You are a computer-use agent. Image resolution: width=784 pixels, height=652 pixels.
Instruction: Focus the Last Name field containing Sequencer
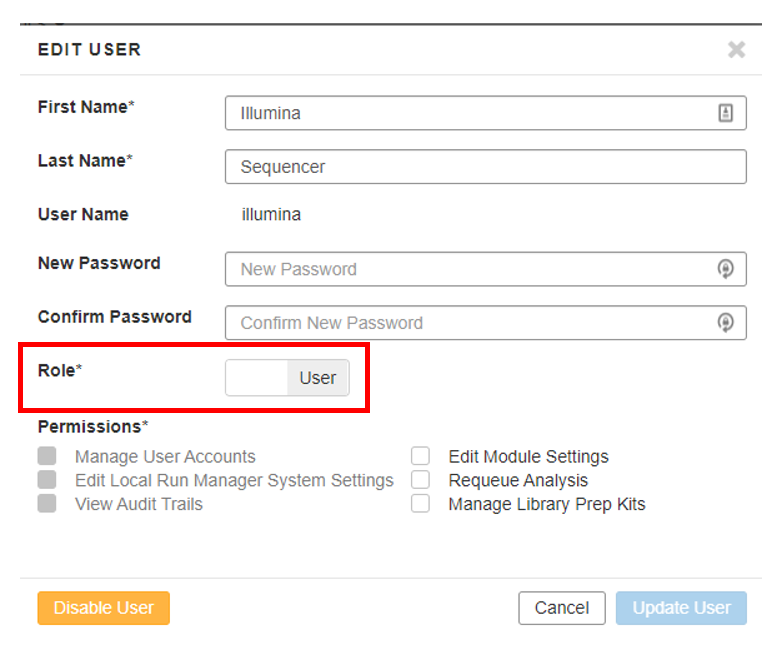pyautogui.click(x=485, y=167)
